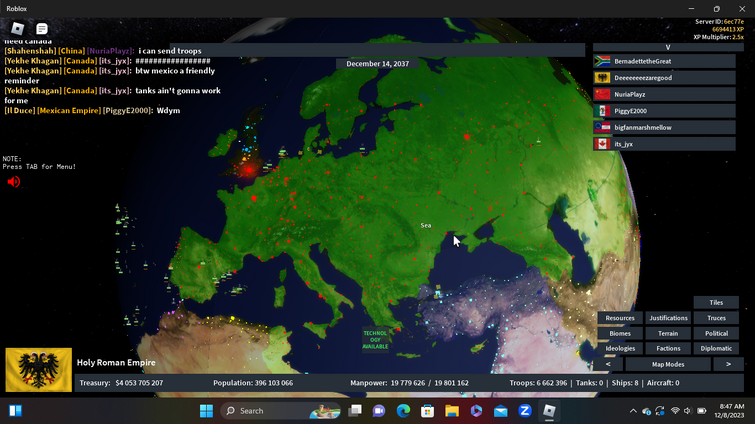Click the Mexico flag icon
The image size is (755, 424).
click(x=602, y=111)
